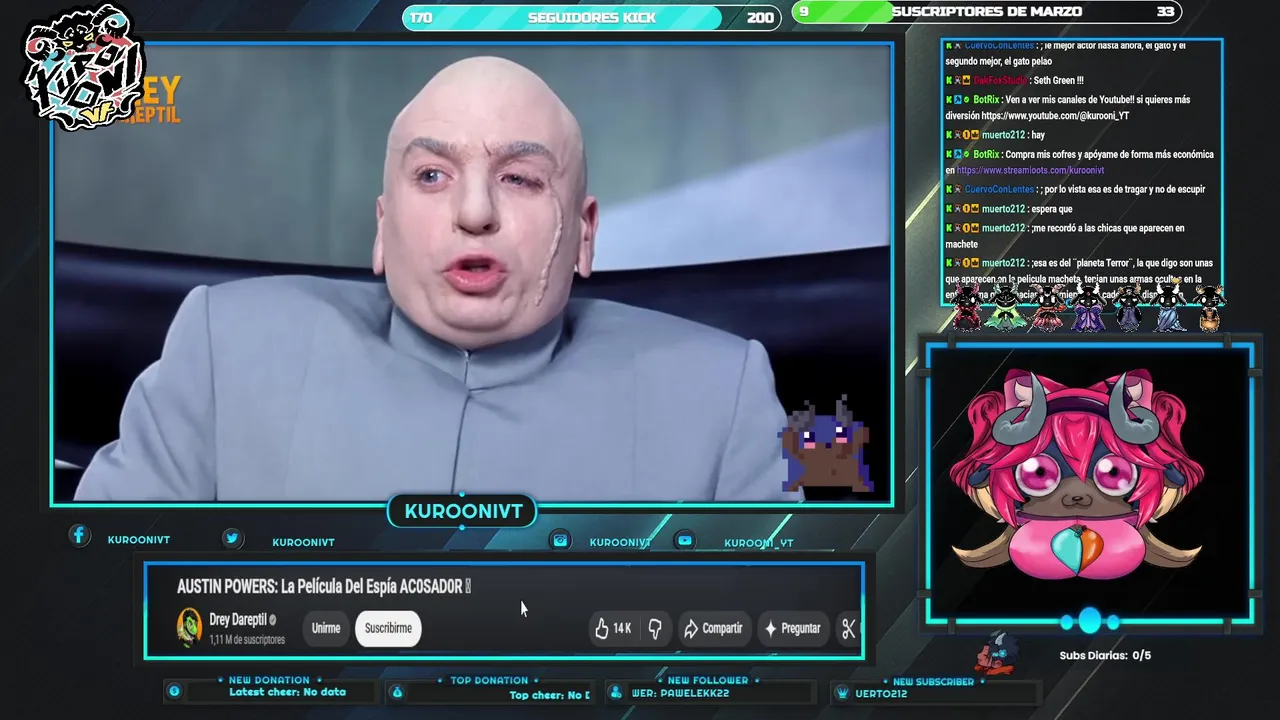
Task: Click the green-caped chibi sprite below chat
Action: (1004, 306)
